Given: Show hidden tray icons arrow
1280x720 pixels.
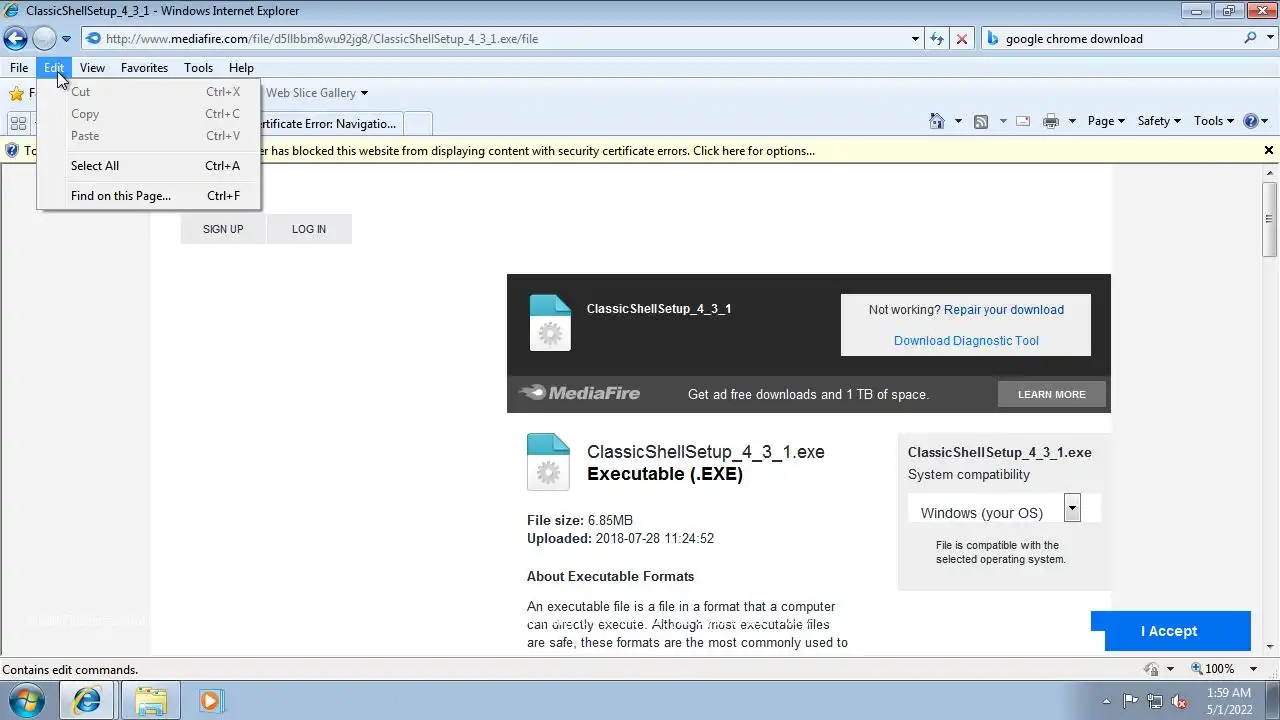Looking at the screenshot, I should click(x=1106, y=701).
